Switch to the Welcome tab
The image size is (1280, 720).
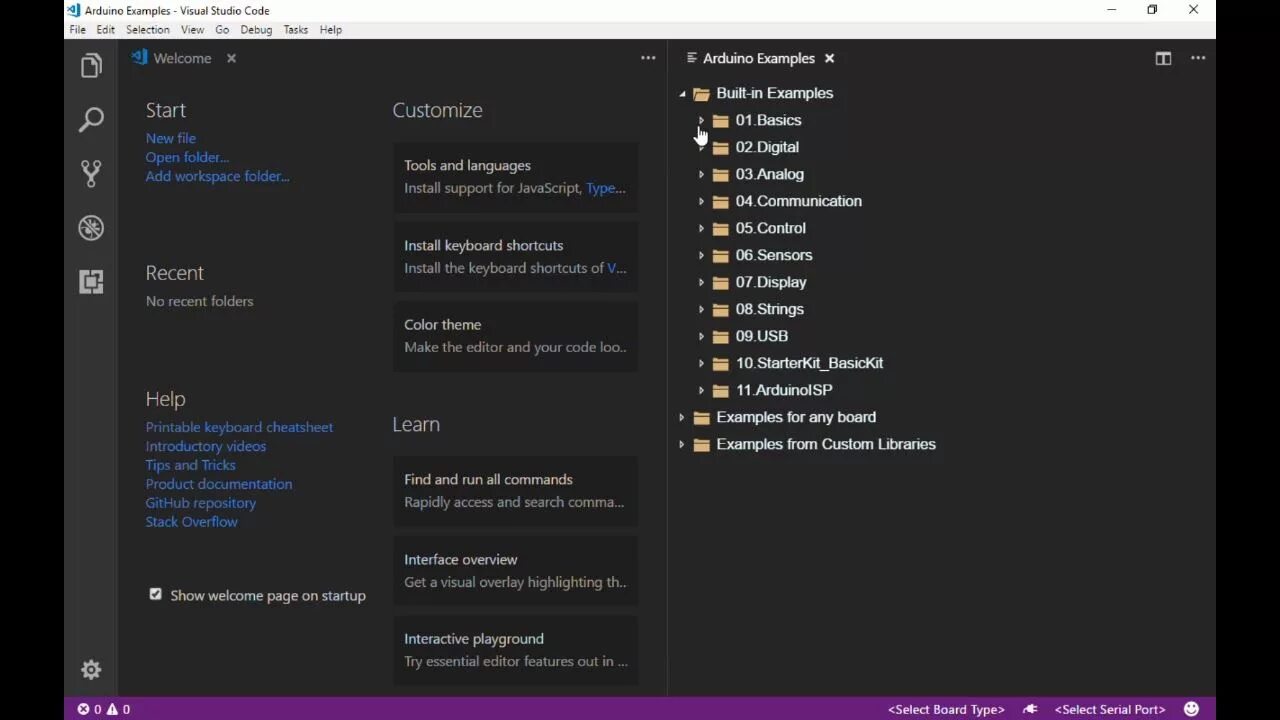(183, 58)
